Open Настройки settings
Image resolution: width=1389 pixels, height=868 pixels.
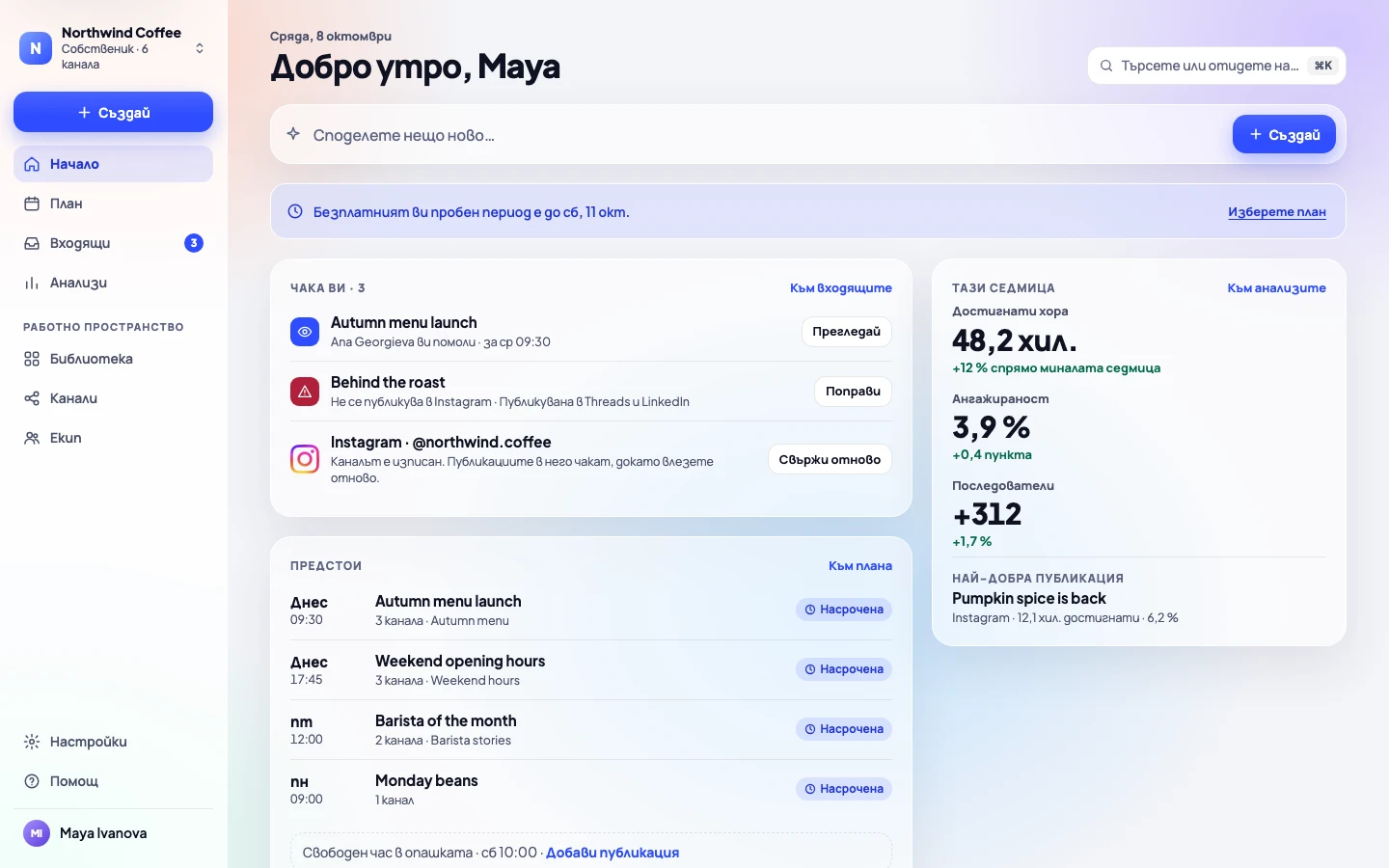pyautogui.click(x=113, y=742)
